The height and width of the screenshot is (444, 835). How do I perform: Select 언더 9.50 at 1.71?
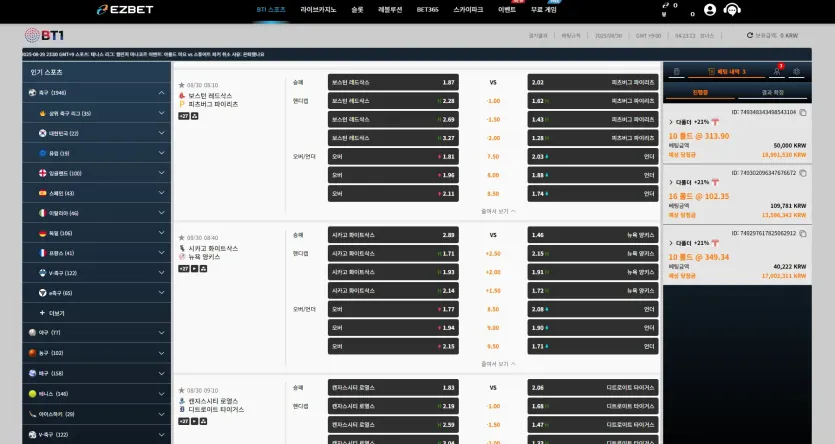pyautogui.click(x=593, y=346)
